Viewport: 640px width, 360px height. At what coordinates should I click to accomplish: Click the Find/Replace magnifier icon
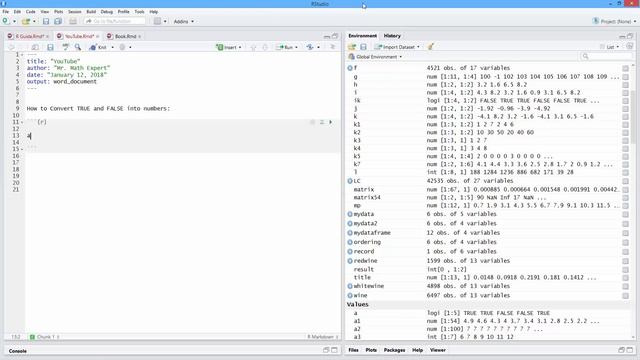point(78,47)
